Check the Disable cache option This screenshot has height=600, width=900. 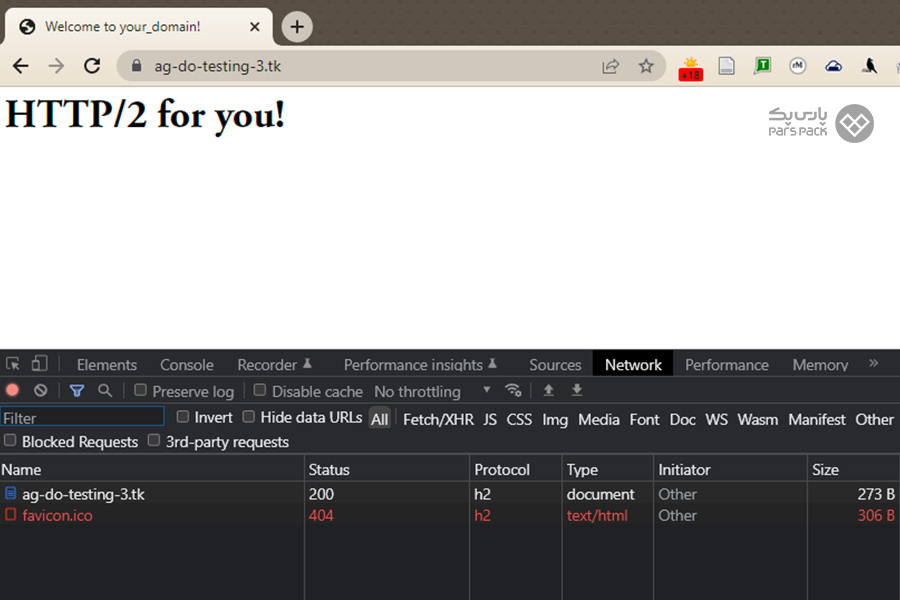(260, 391)
